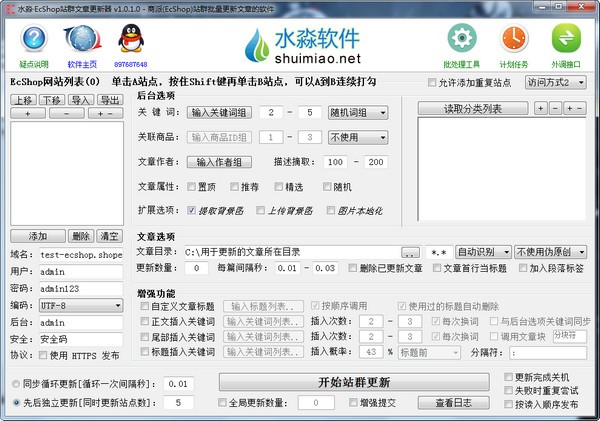Click 清空 to clear site list
The width and height of the screenshot is (600, 421).
coord(109,236)
